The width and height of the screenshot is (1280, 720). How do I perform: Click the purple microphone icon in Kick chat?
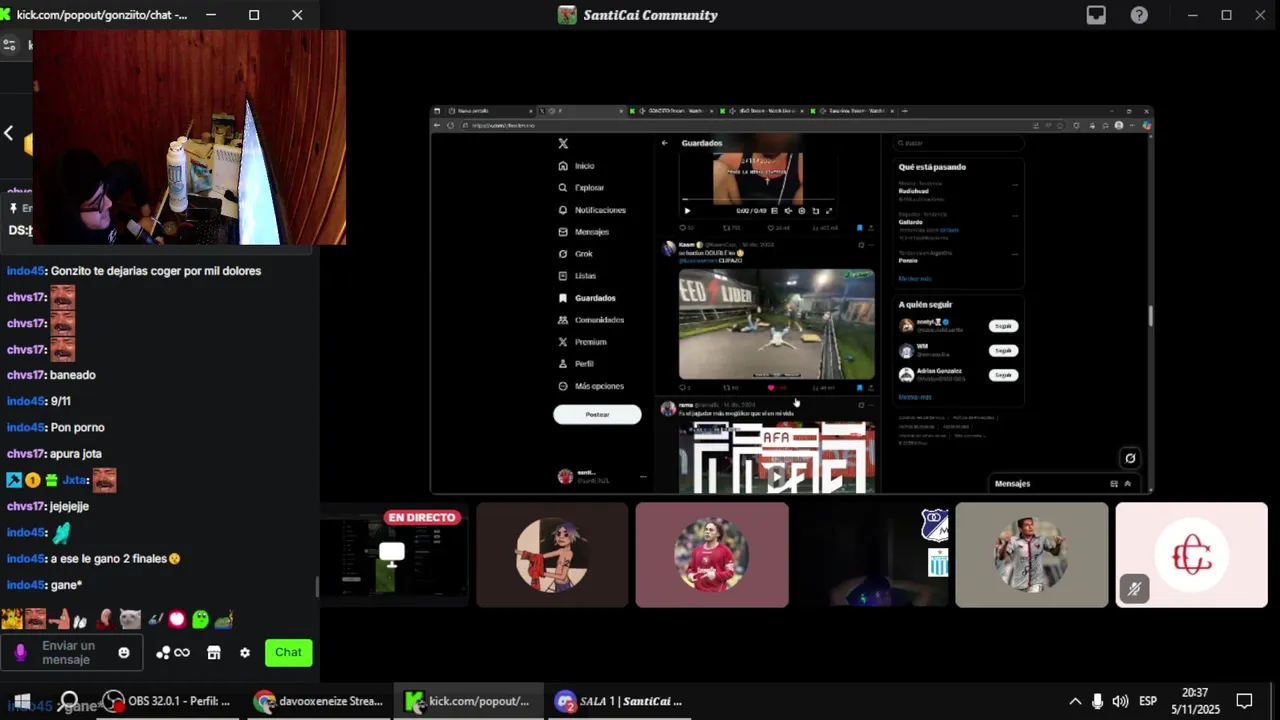coord(20,653)
